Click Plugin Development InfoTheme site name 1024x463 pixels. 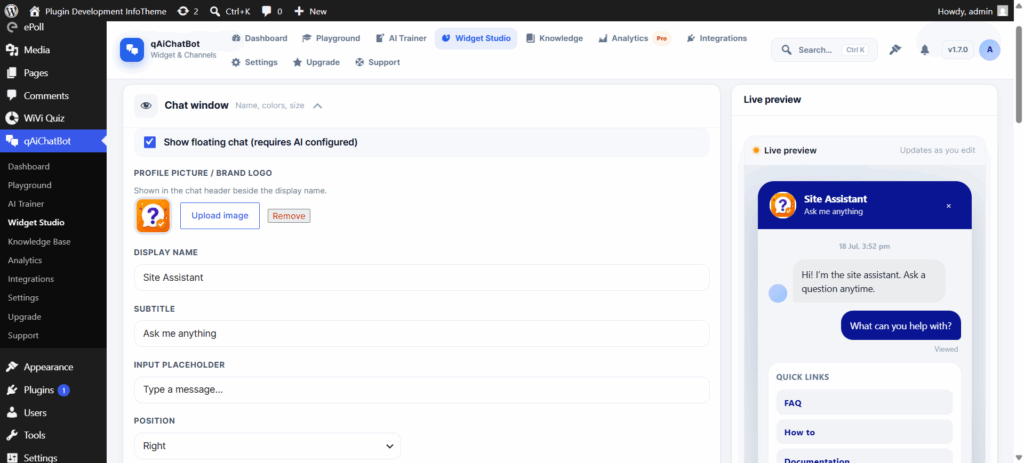(98, 11)
